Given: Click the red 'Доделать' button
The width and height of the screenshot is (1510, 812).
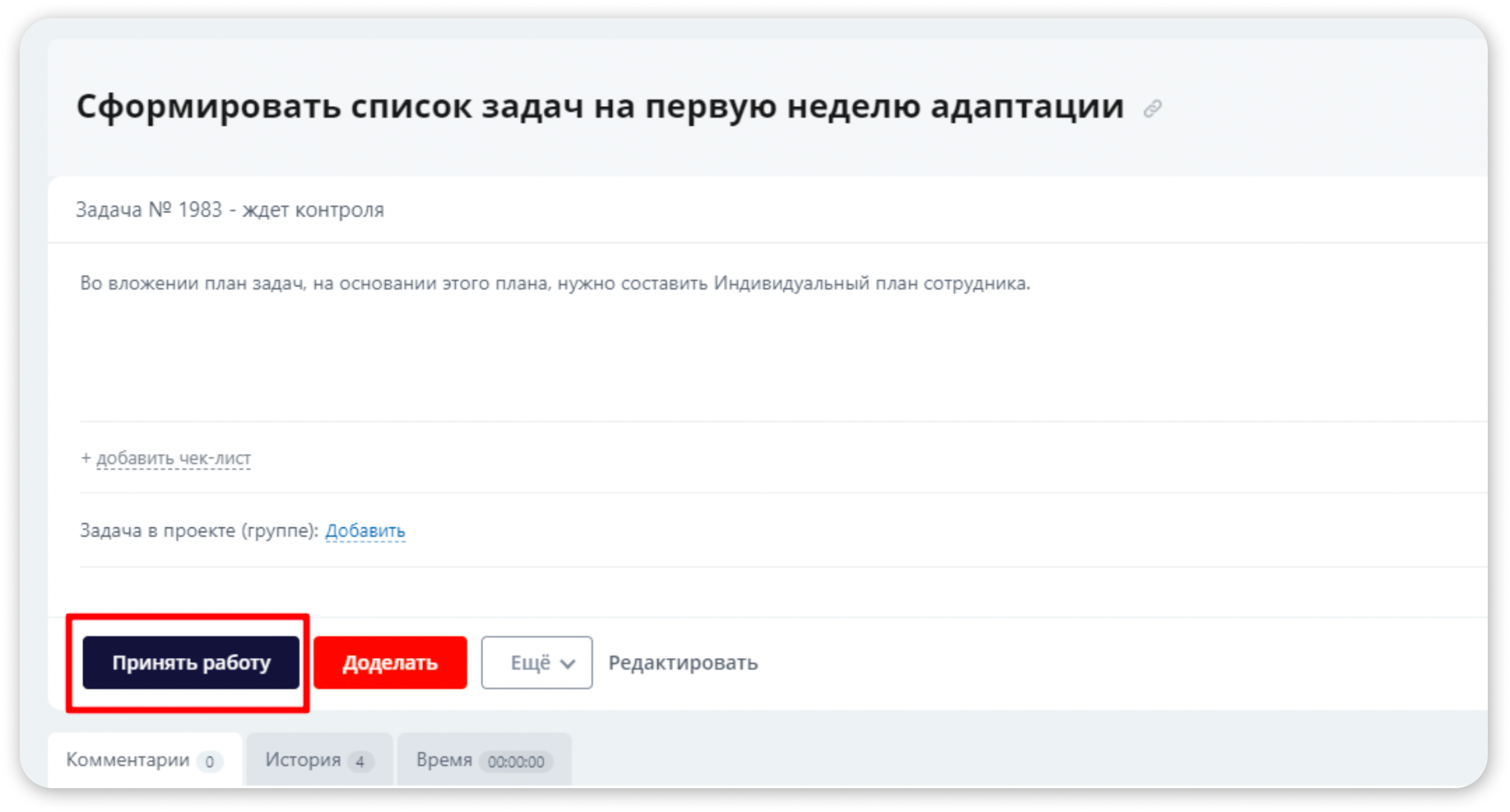Looking at the screenshot, I should (x=390, y=663).
